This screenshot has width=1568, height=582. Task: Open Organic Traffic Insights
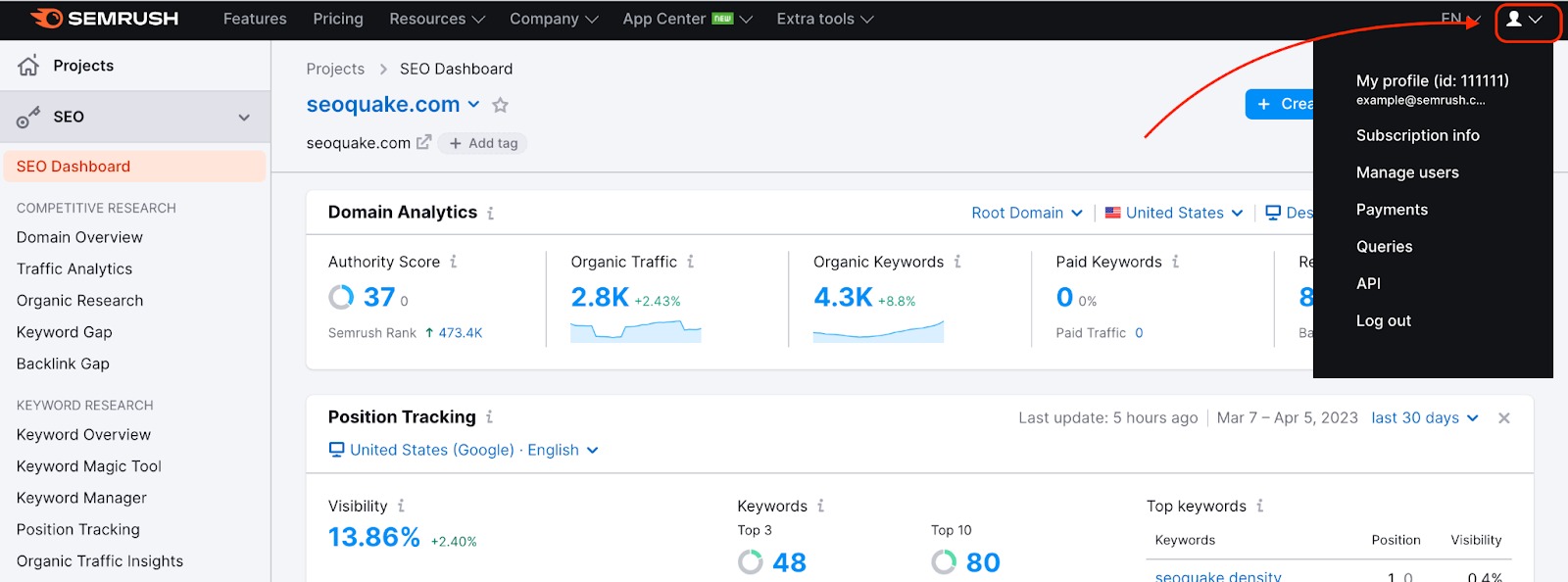(100, 561)
